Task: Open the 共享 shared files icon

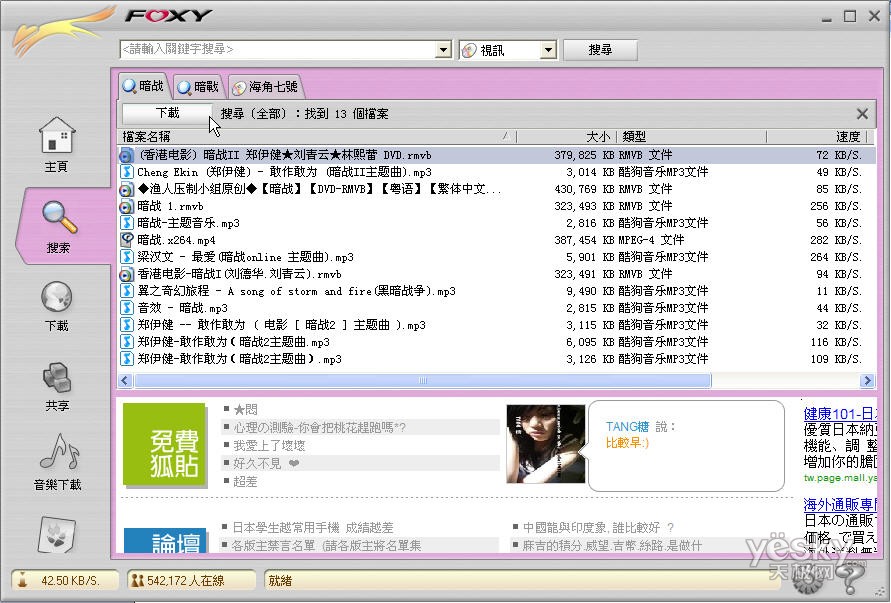Action: tap(57, 377)
